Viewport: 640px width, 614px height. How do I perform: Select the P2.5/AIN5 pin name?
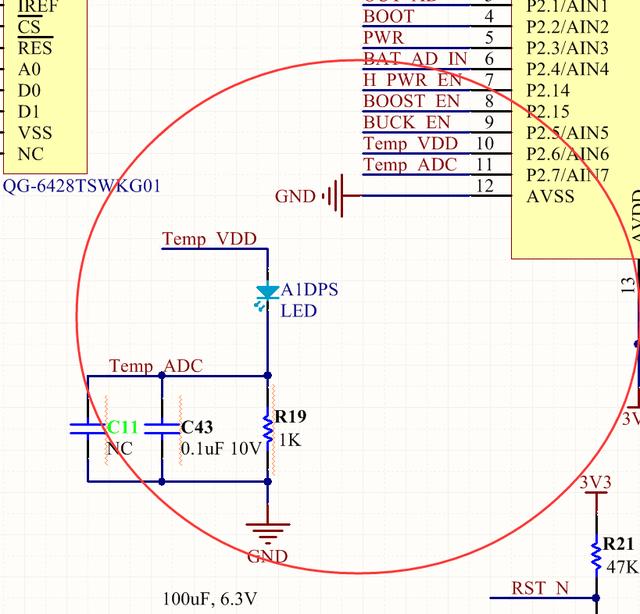568,133
